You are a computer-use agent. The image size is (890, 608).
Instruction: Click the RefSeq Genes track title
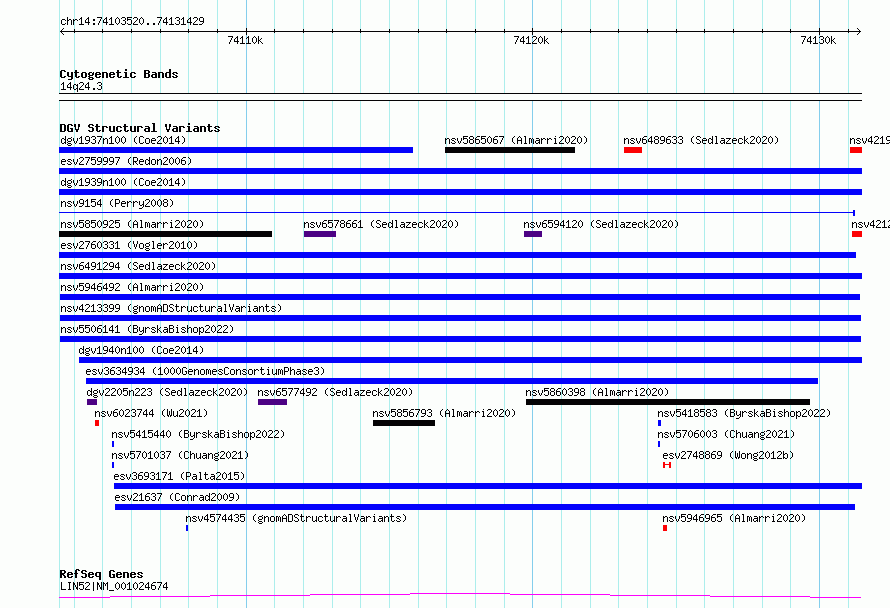click(101, 574)
